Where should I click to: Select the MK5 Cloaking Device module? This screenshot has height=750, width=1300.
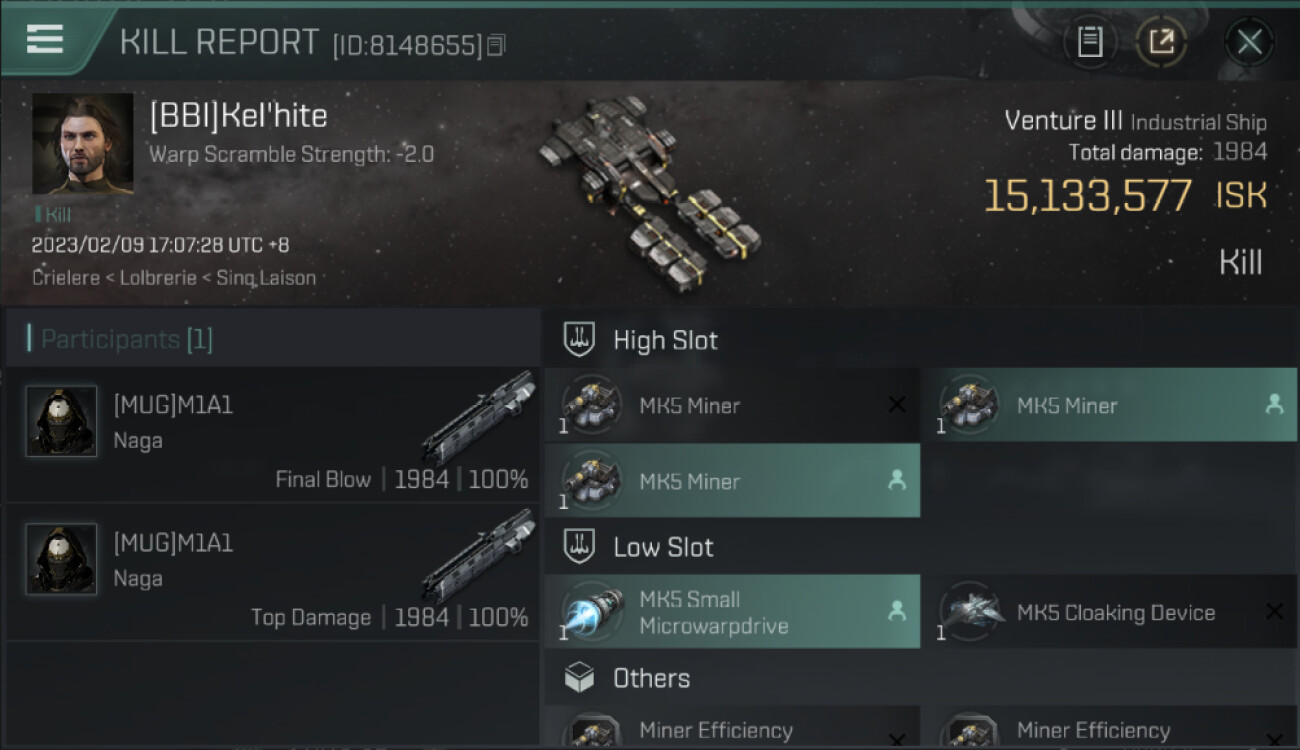coord(1110,612)
